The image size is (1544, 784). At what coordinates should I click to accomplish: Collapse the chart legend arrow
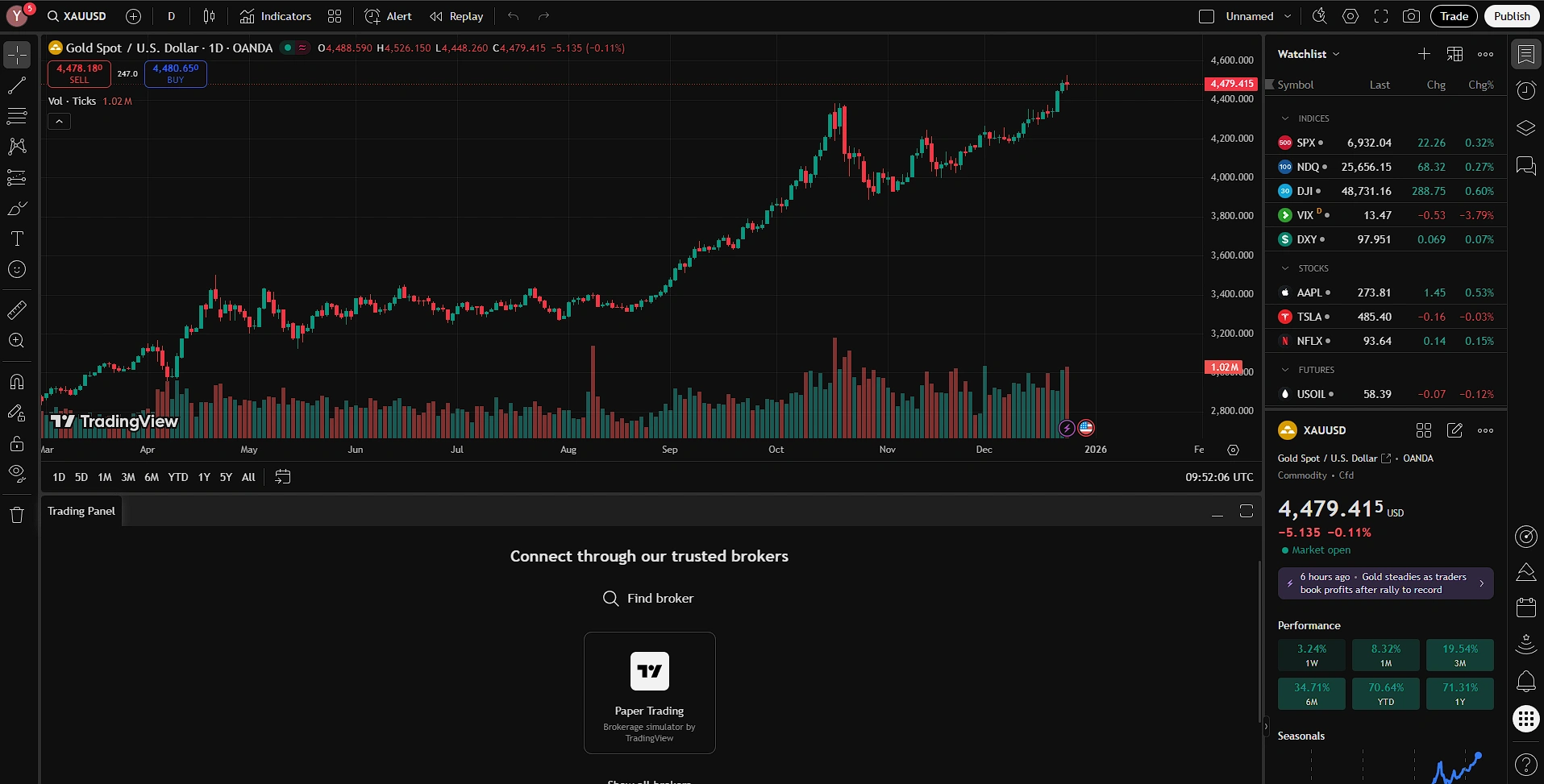click(59, 122)
